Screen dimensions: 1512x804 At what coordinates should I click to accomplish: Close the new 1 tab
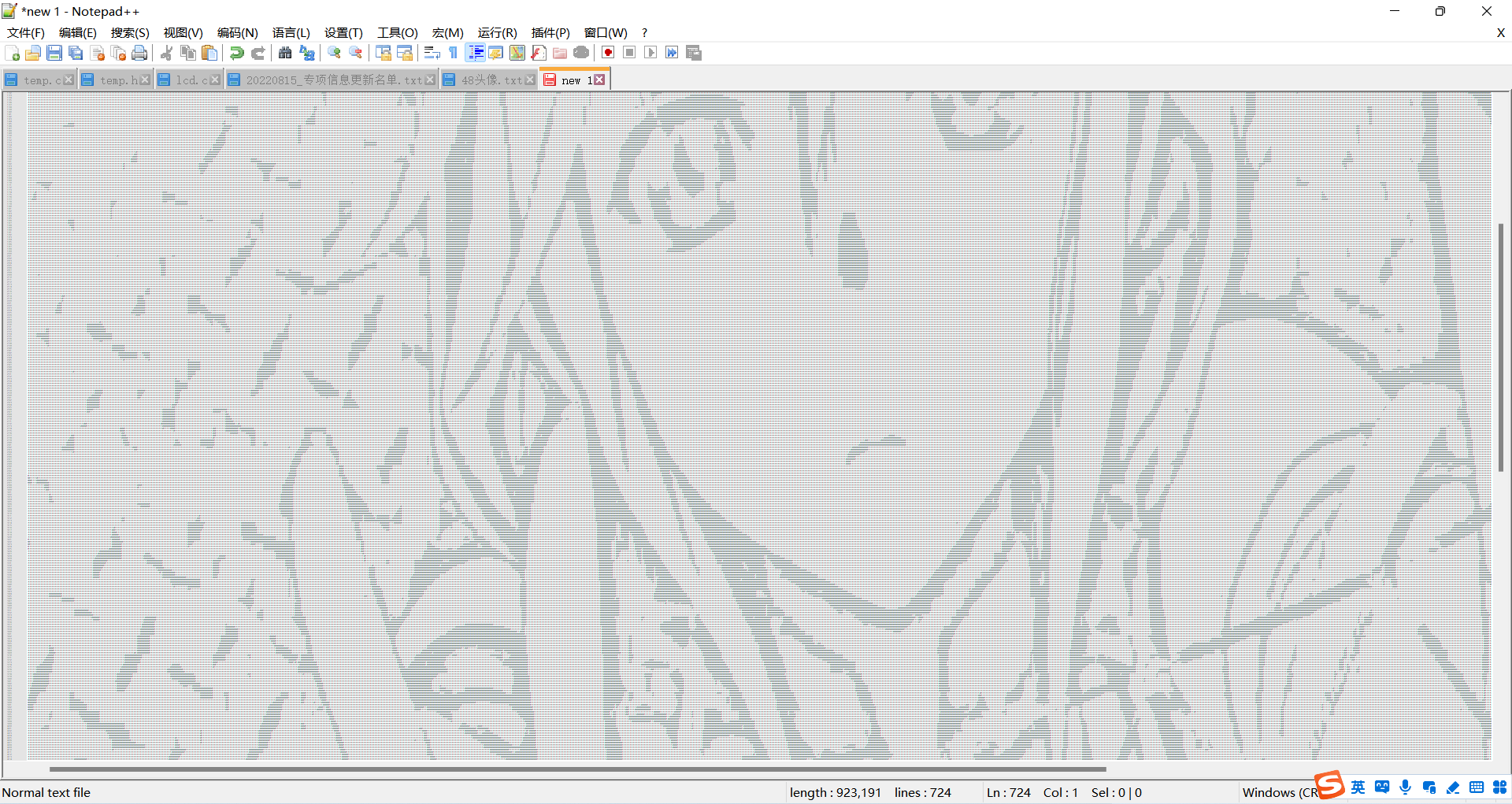point(599,80)
